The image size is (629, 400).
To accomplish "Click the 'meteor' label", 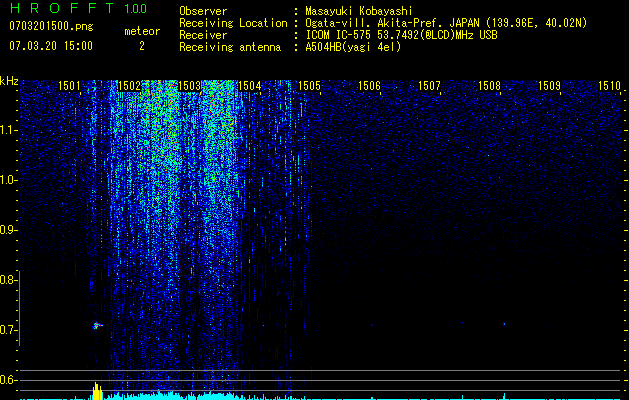I will pos(142,31).
